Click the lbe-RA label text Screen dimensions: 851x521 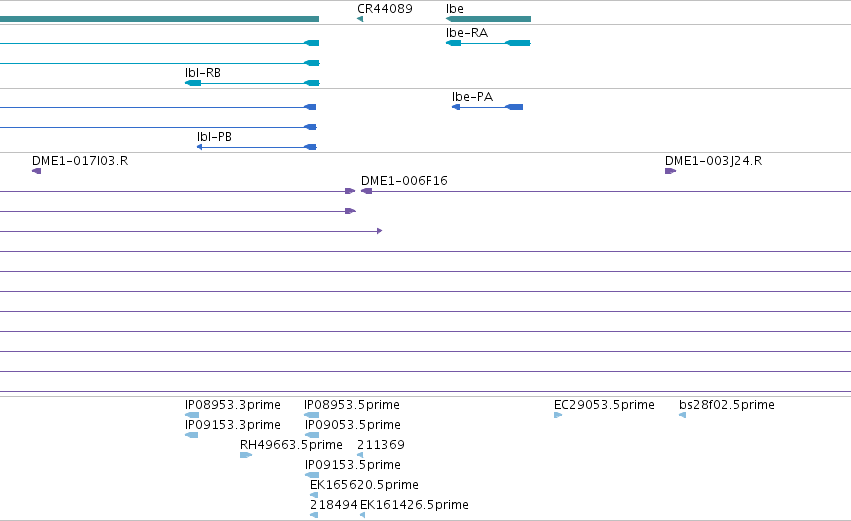[467, 33]
